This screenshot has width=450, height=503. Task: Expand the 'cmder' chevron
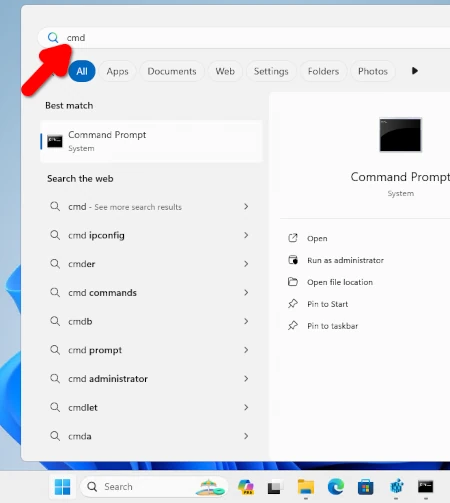246,264
